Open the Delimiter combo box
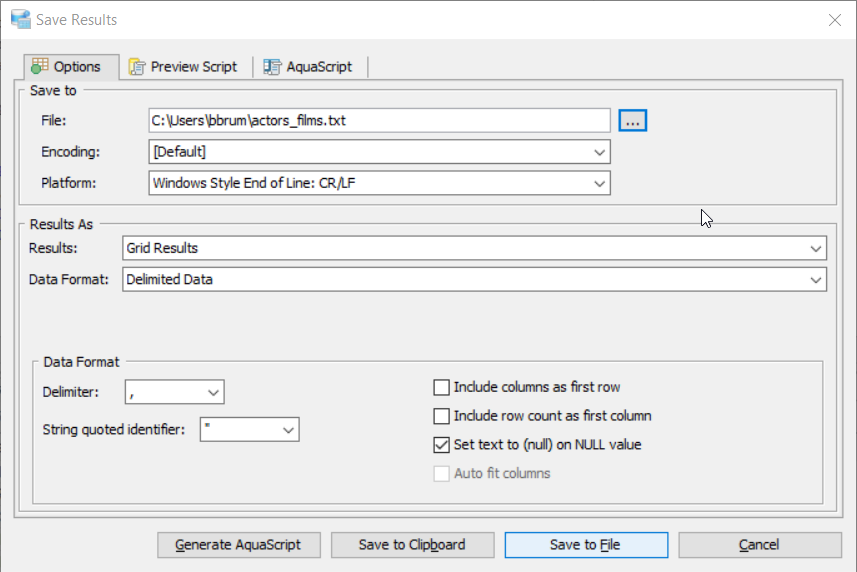This screenshot has width=857, height=572. coord(213,392)
